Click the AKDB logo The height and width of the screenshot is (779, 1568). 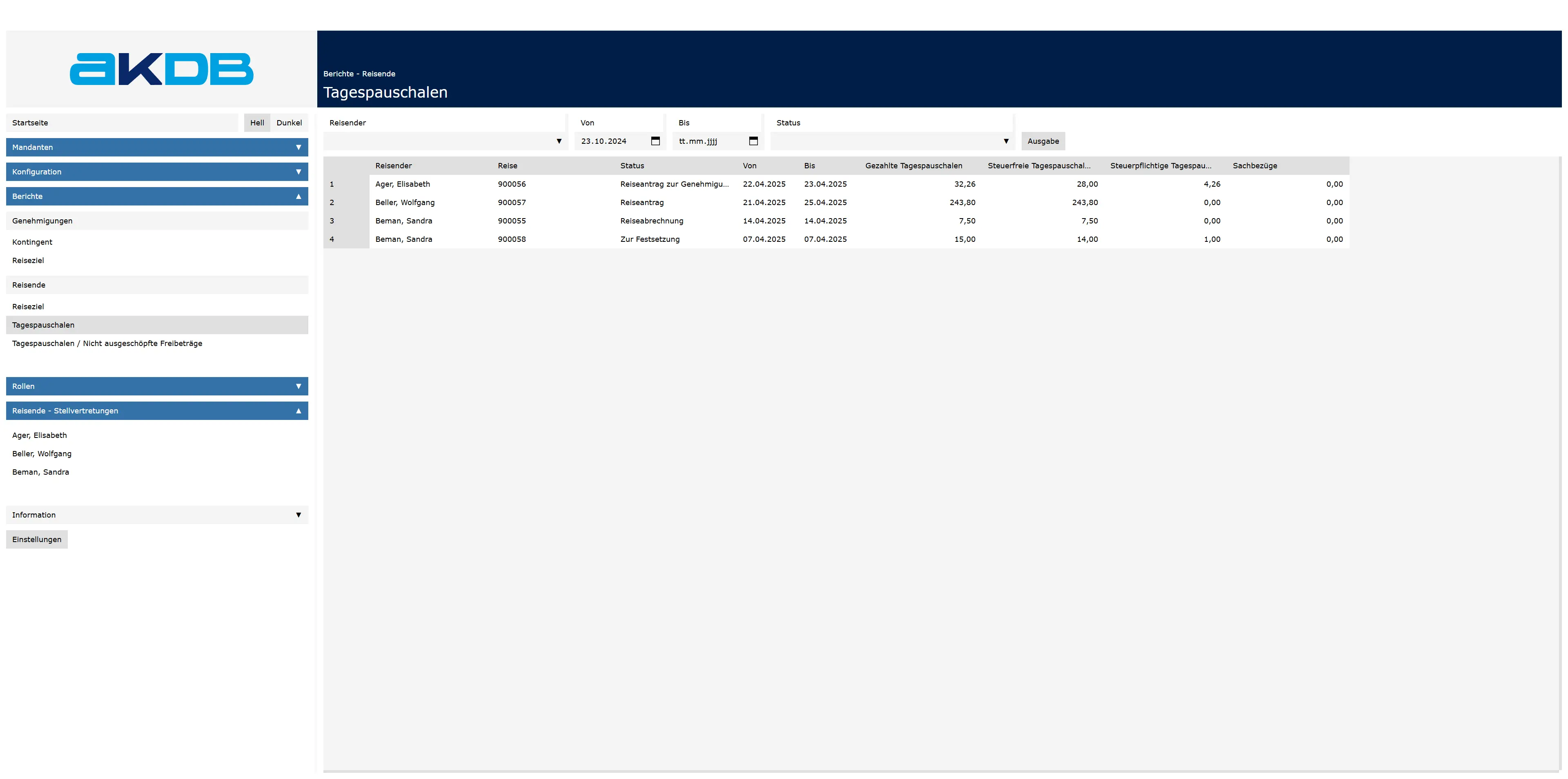click(x=161, y=69)
